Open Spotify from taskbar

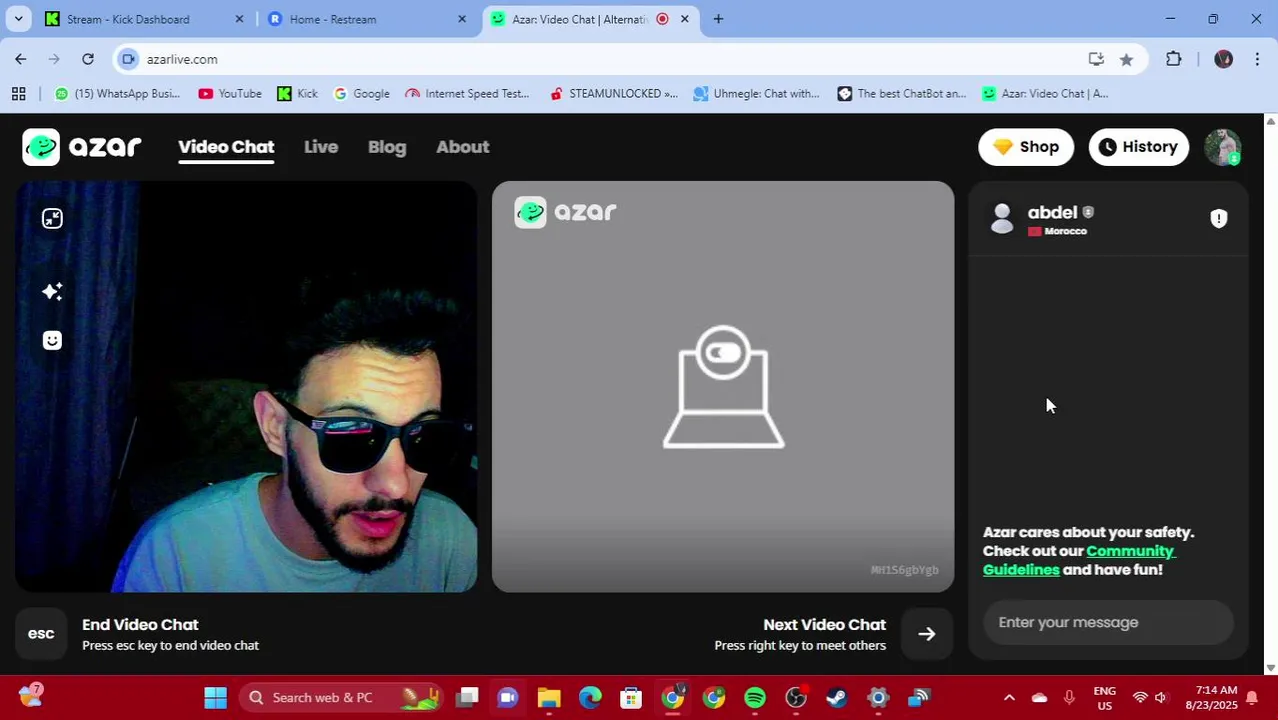(755, 697)
